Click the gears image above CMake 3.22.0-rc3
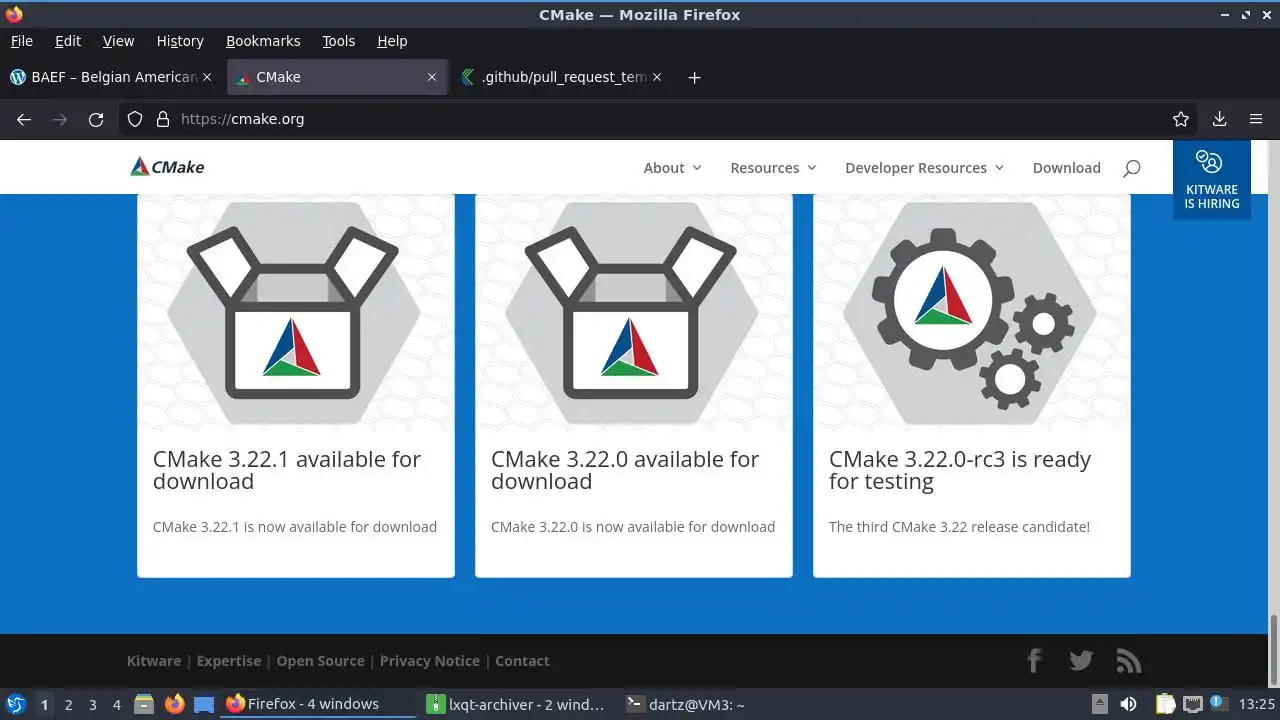1280x720 pixels. coord(970,312)
